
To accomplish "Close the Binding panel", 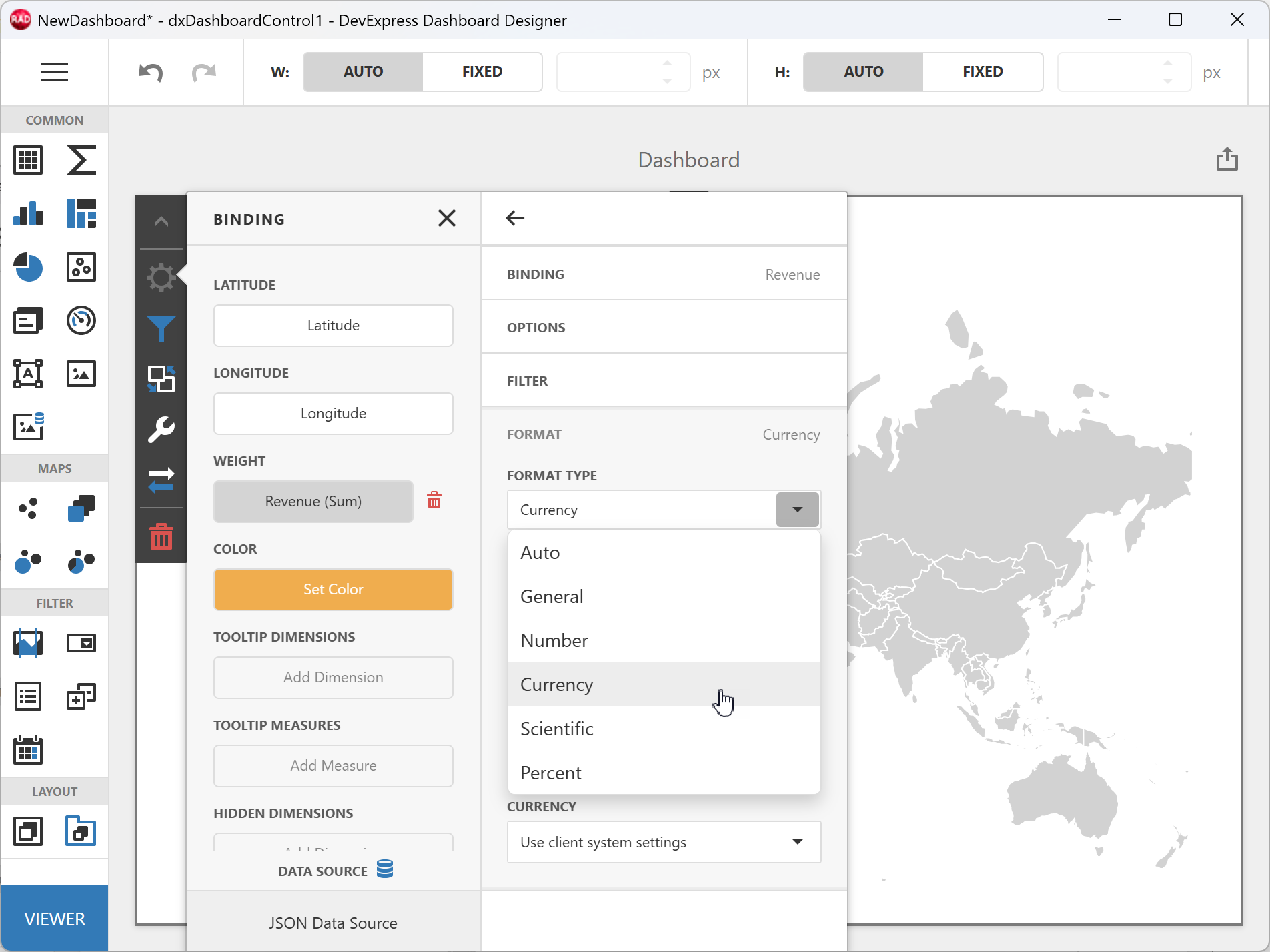I will (x=447, y=218).
